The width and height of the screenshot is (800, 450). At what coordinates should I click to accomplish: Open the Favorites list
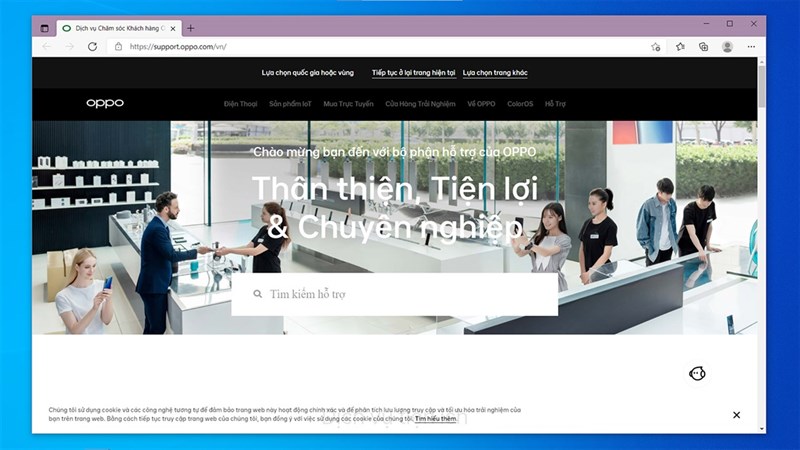(x=680, y=47)
